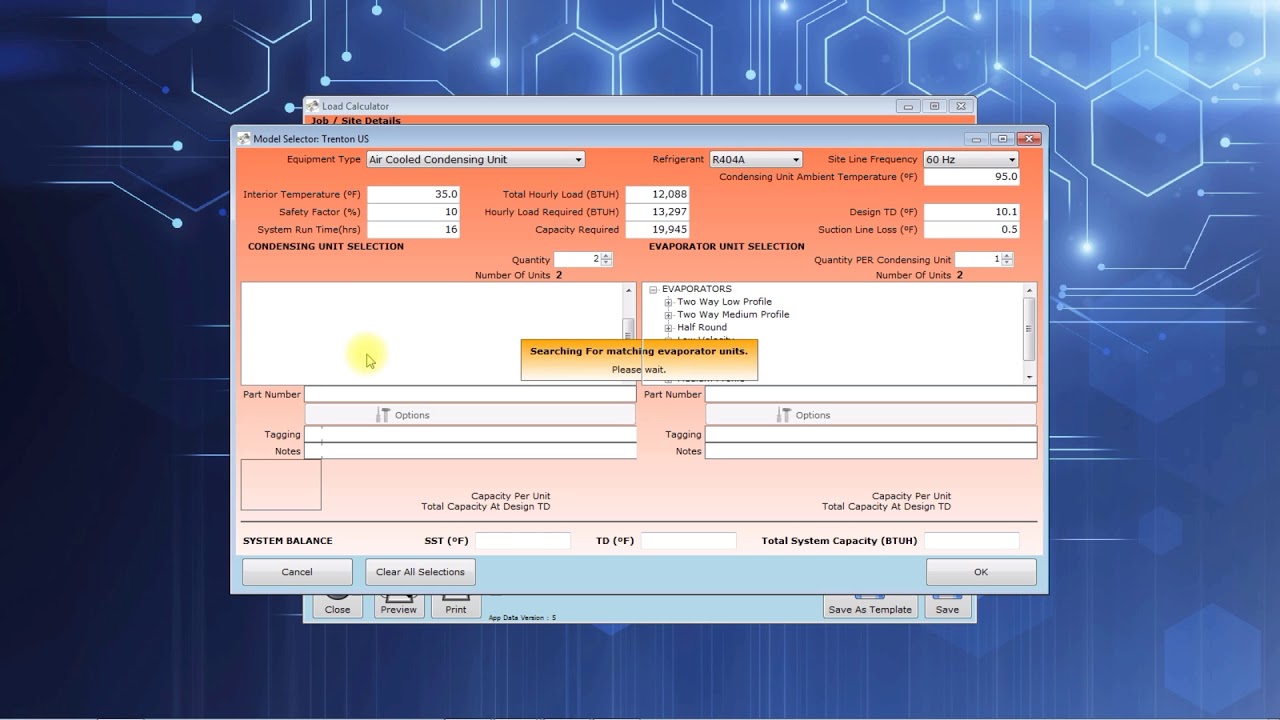Screen dimensions: 1280x720
Task: Click the Cancel button
Action: (297, 572)
